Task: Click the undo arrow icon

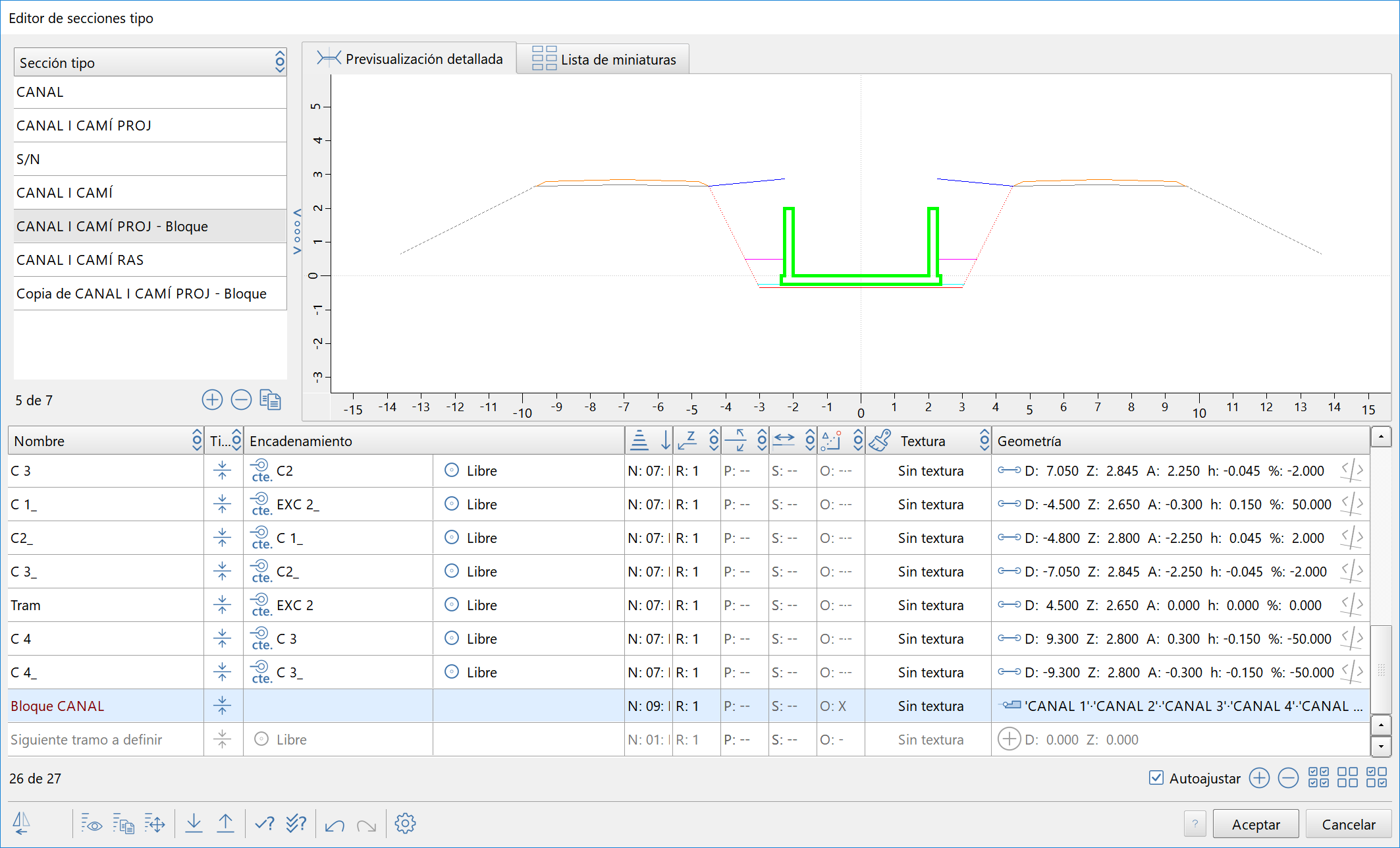Action: (x=335, y=824)
